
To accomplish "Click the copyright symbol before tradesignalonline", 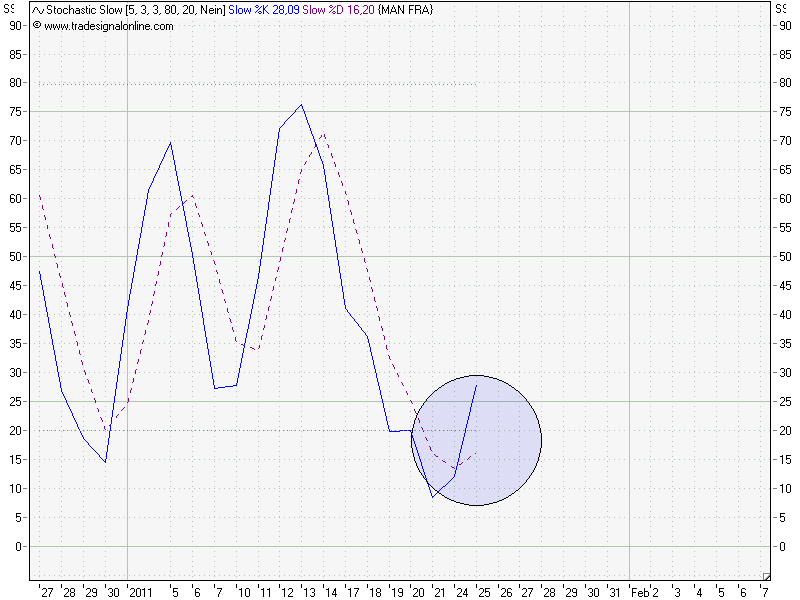I will pyautogui.click(x=37, y=26).
